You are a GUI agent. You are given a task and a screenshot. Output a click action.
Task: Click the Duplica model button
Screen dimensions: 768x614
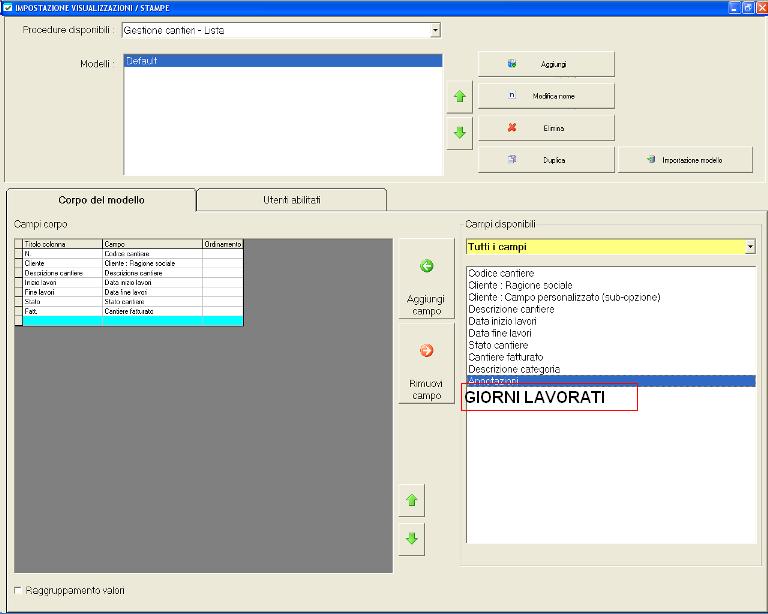[546, 160]
